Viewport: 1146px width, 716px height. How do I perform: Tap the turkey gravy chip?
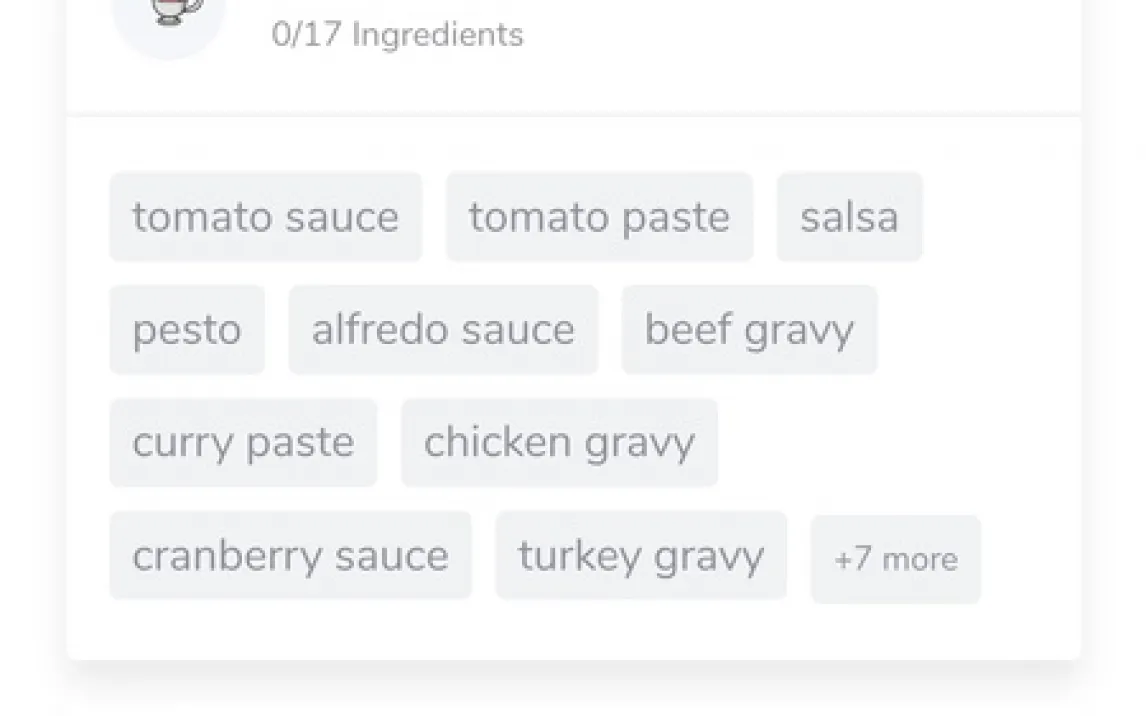tap(641, 556)
